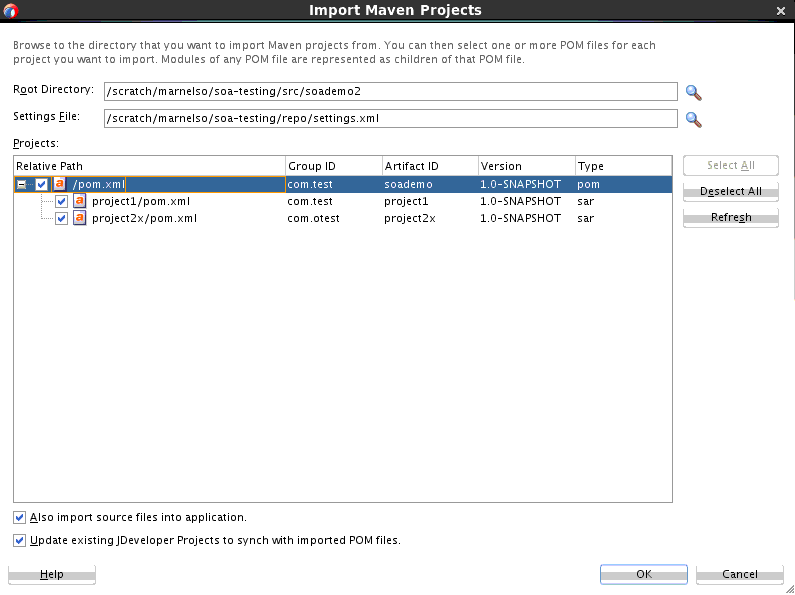Sort by the Group ID column header

[334, 166]
